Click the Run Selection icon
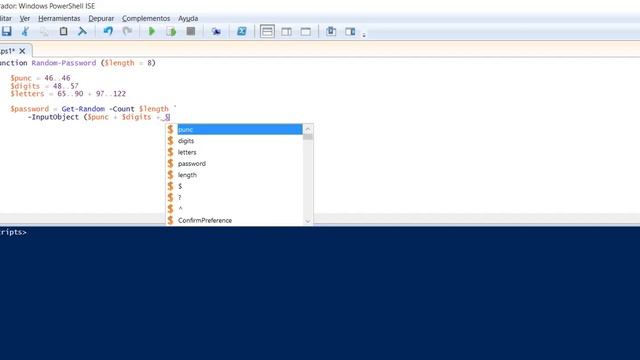The width and height of the screenshot is (640, 360). click(x=171, y=31)
